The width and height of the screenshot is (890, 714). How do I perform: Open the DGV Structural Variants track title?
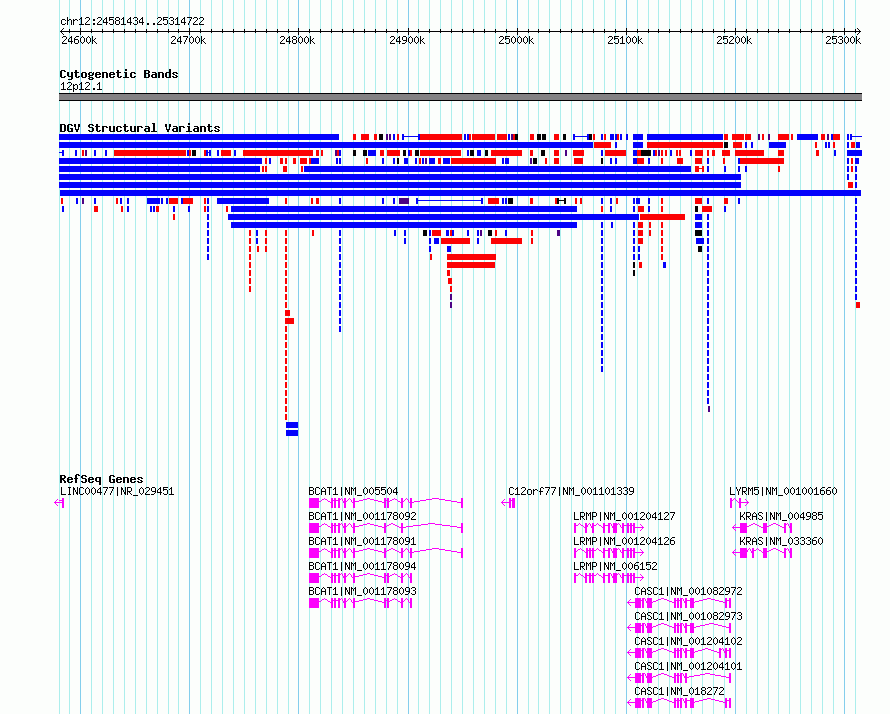click(140, 128)
